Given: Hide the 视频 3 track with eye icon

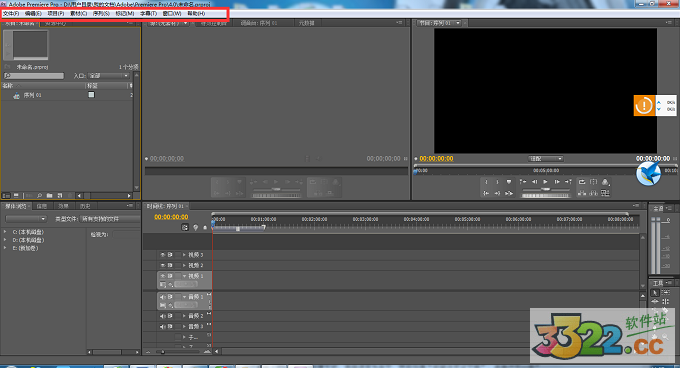Looking at the screenshot, I should click(x=163, y=255).
